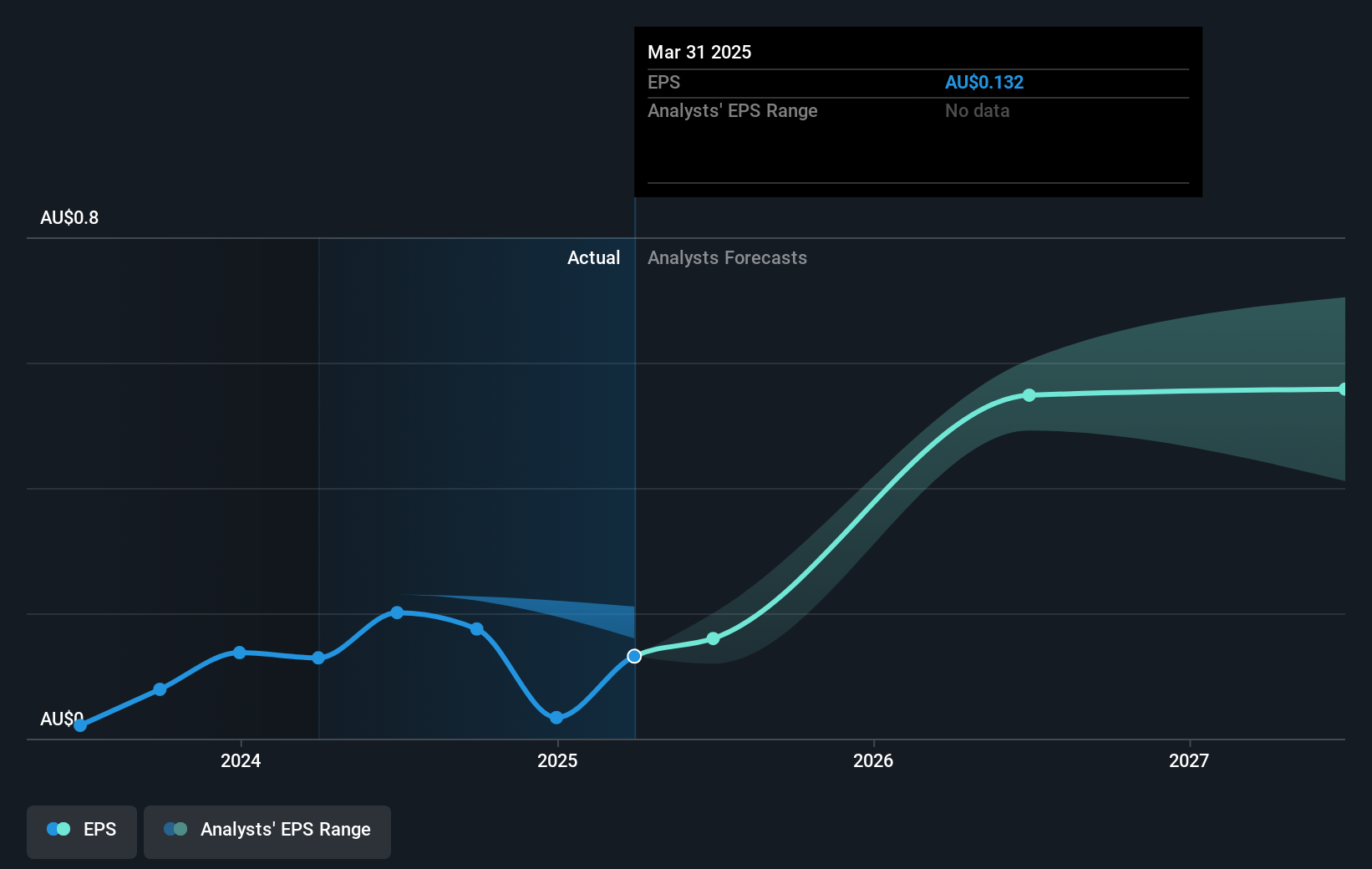This screenshot has height=869, width=1372.
Task: Toggle the EPS legend button
Action: pyautogui.click(x=82, y=831)
